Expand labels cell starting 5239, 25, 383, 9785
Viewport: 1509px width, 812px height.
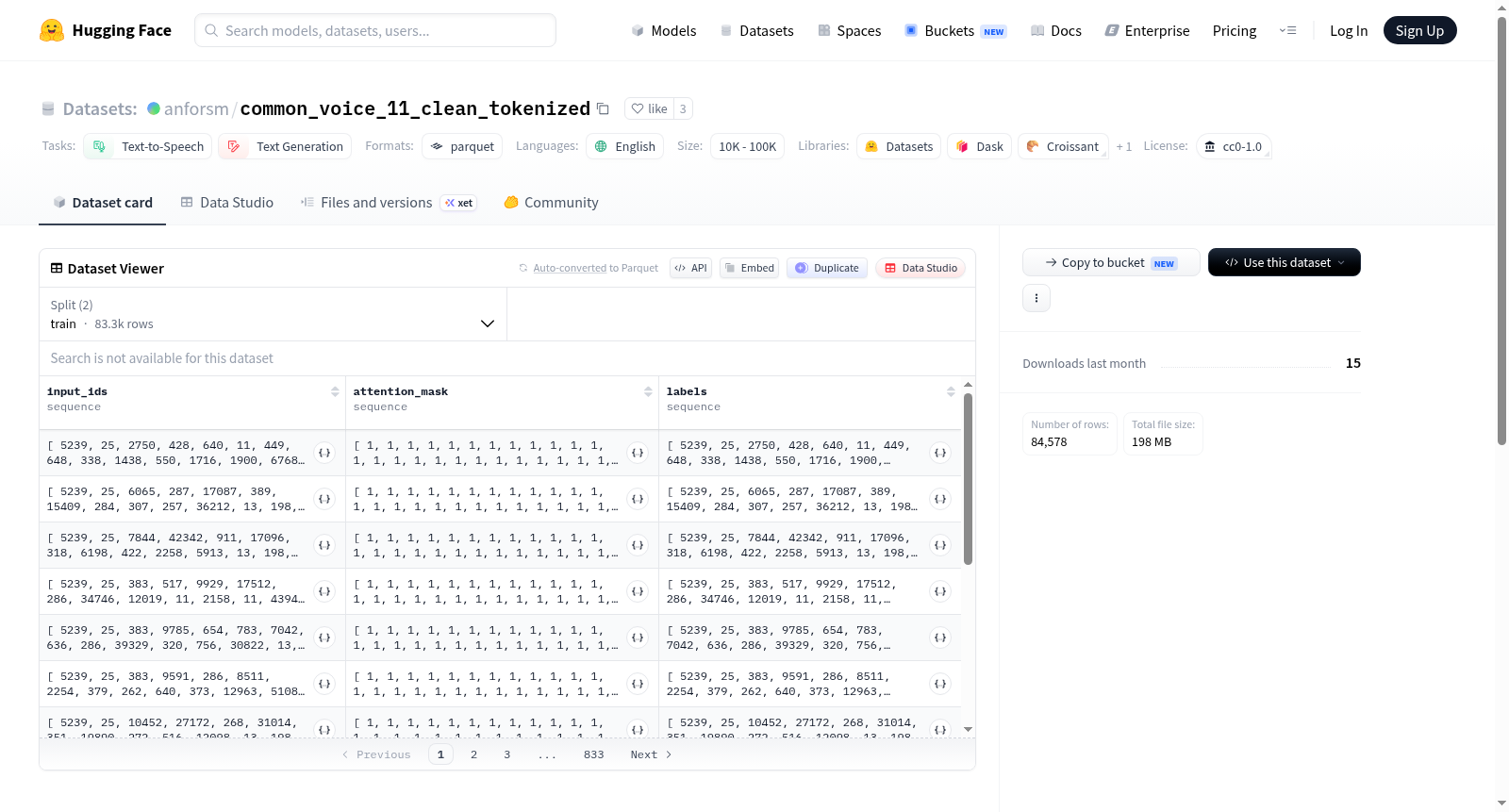point(940,638)
